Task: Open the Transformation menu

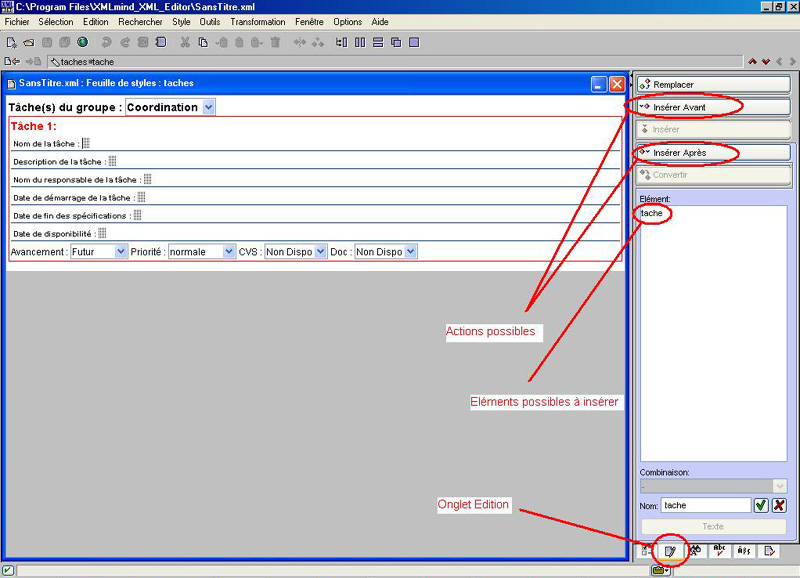Action: click(x=257, y=21)
